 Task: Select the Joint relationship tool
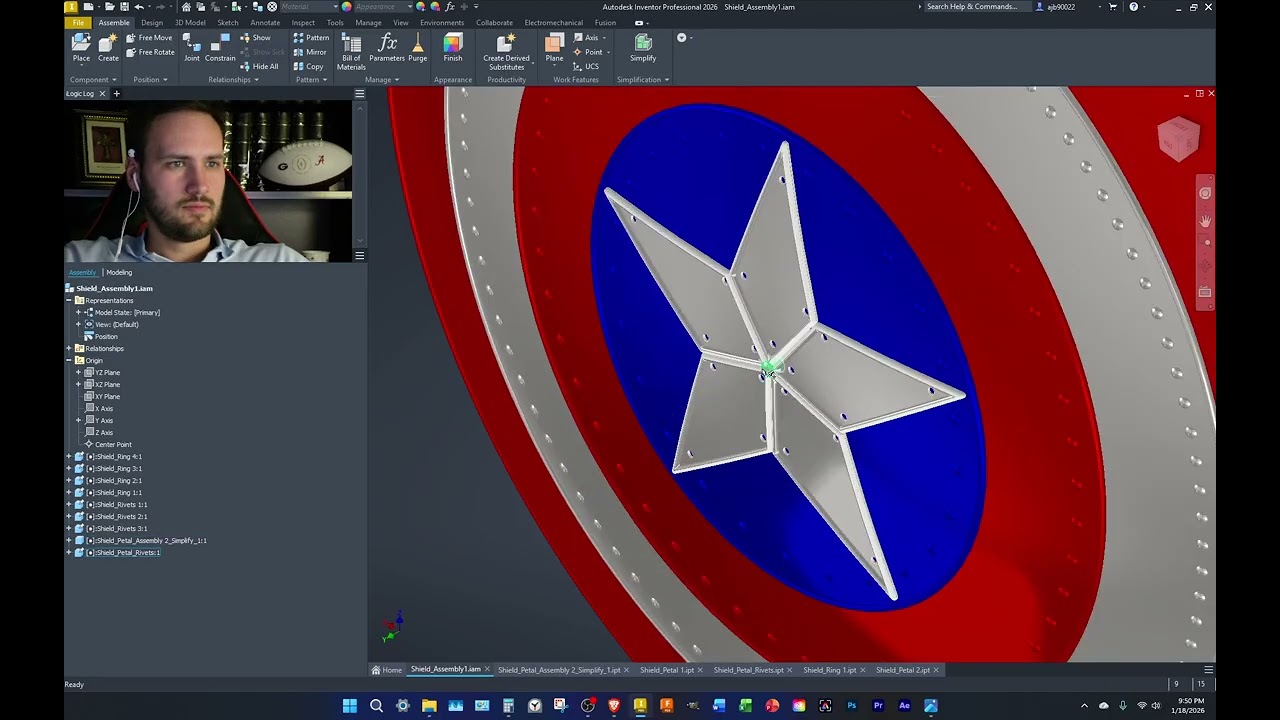coord(191,48)
